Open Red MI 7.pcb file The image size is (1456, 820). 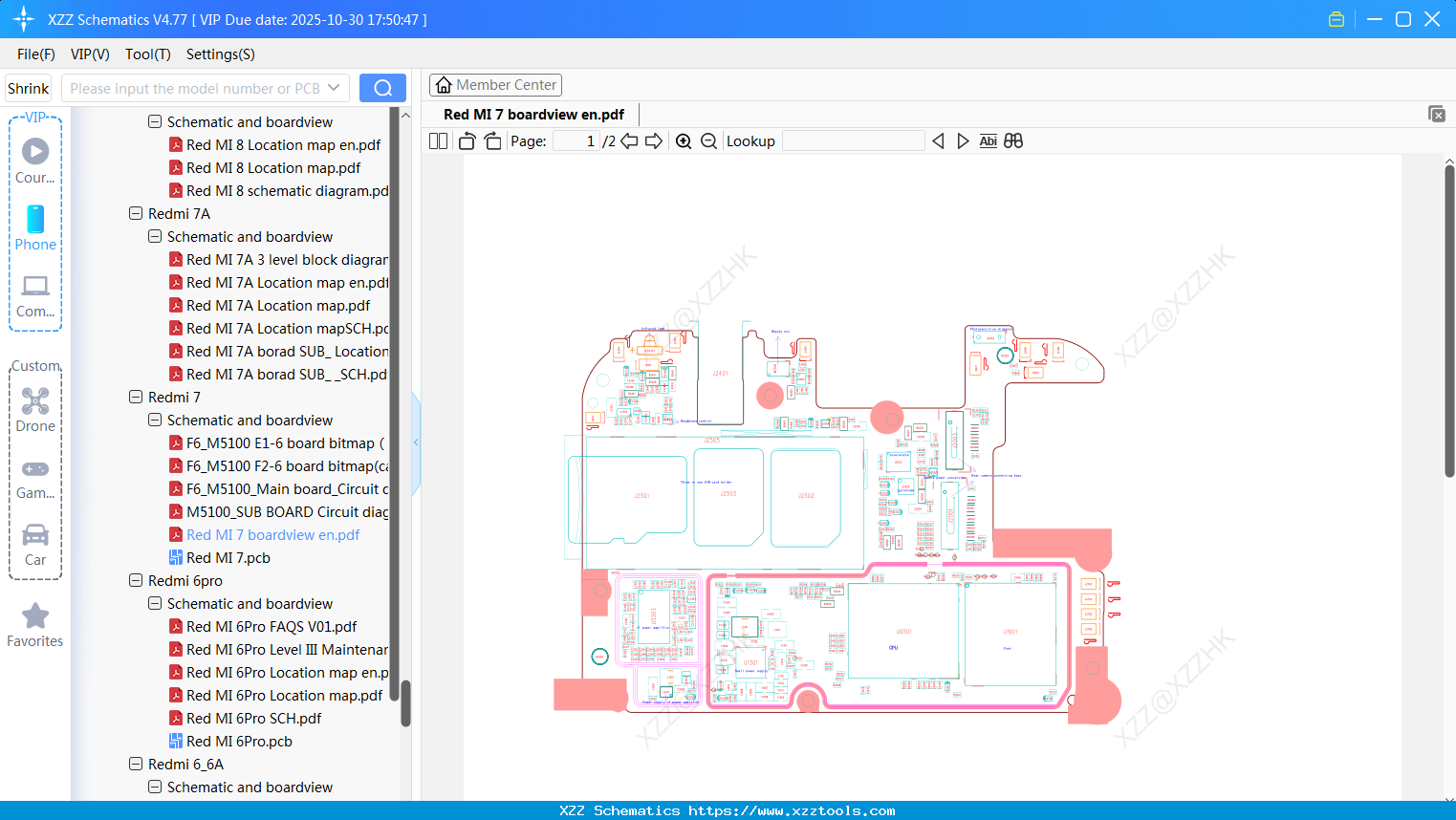[228, 558]
